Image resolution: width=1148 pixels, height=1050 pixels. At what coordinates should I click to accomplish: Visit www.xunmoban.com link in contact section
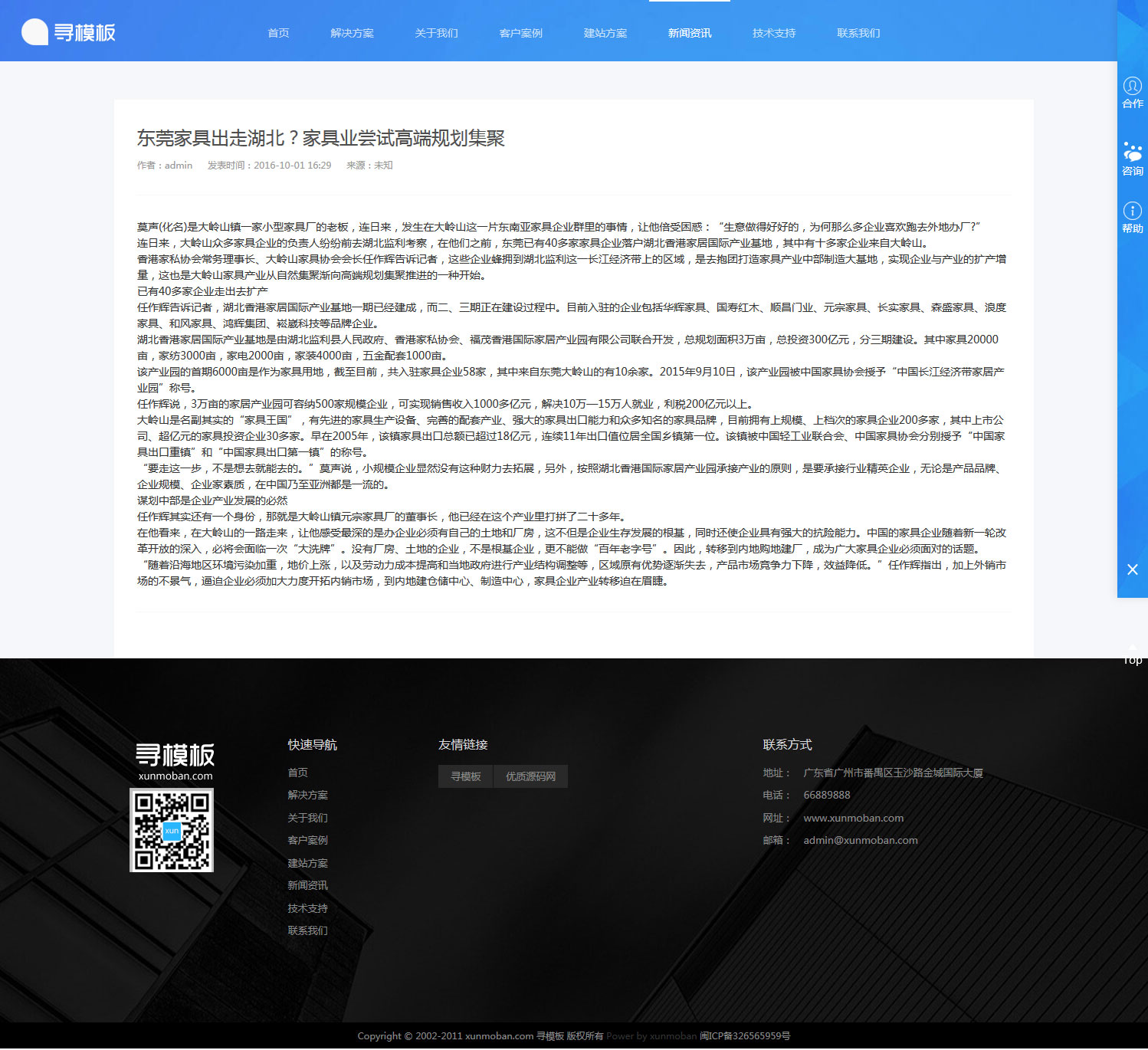coord(853,818)
